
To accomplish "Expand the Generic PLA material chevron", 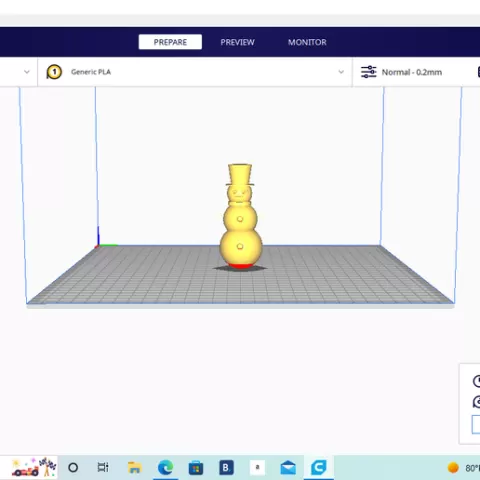I will point(341,72).
